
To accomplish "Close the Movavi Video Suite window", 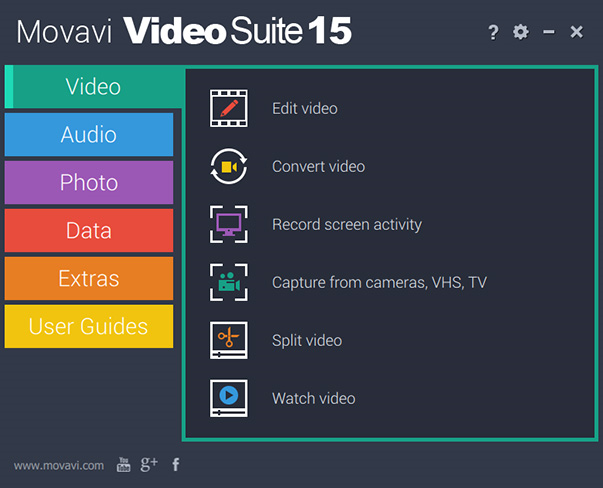I will tap(576, 32).
